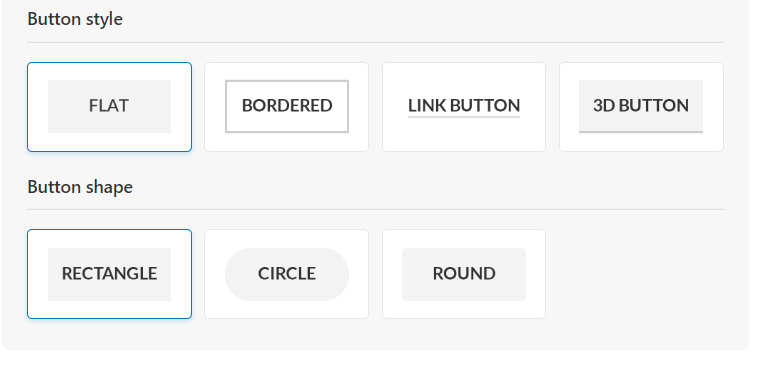This screenshot has width=764, height=376.
Task: Click the FLAT label text
Action: pos(109,106)
